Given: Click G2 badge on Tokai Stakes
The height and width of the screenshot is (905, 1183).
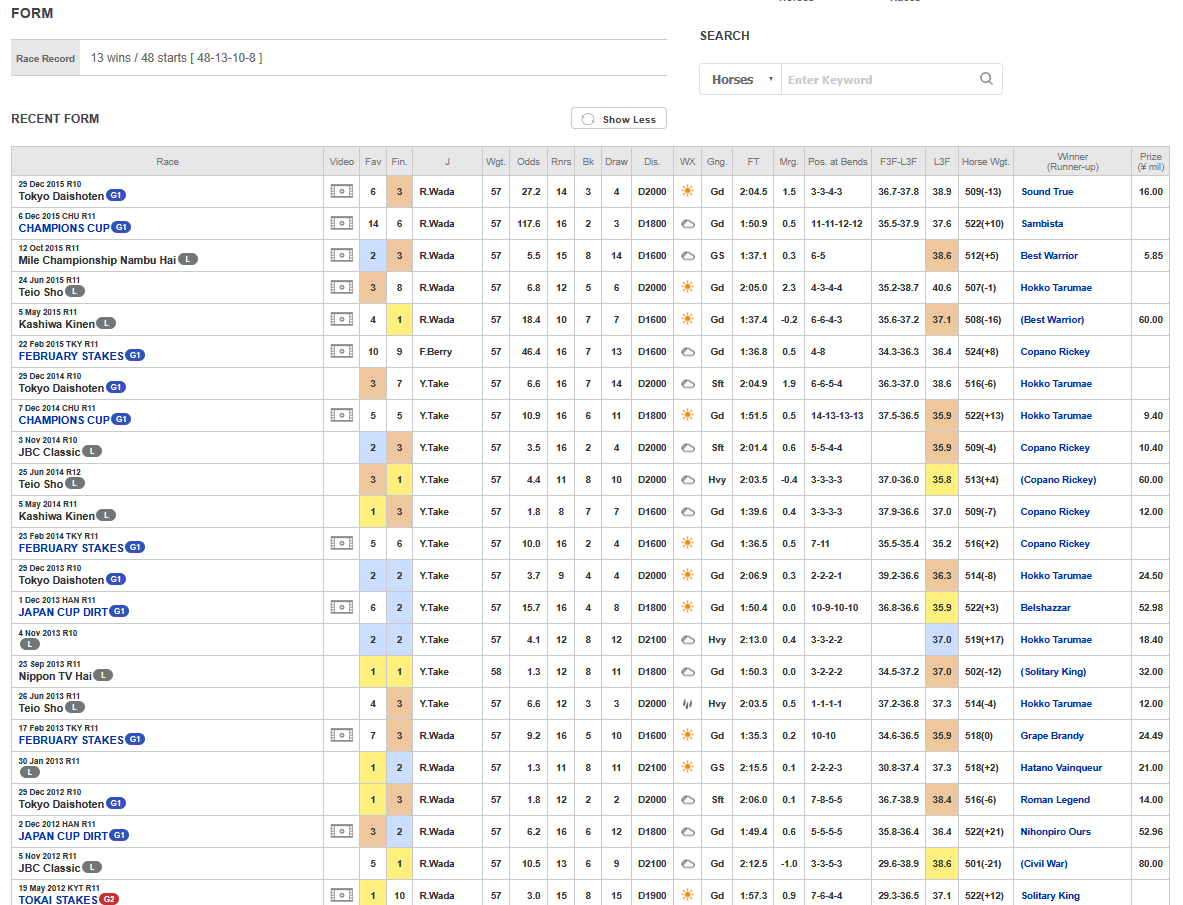Looking at the screenshot, I should (x=109, y=900).
